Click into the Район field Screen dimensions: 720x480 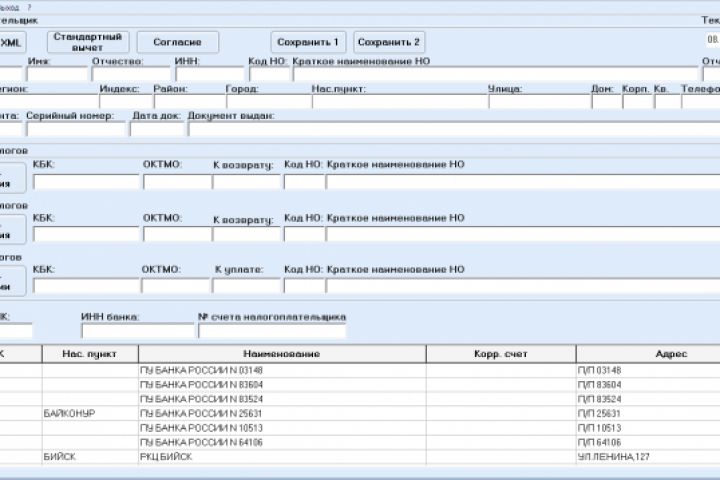click(x=190, y=102)
